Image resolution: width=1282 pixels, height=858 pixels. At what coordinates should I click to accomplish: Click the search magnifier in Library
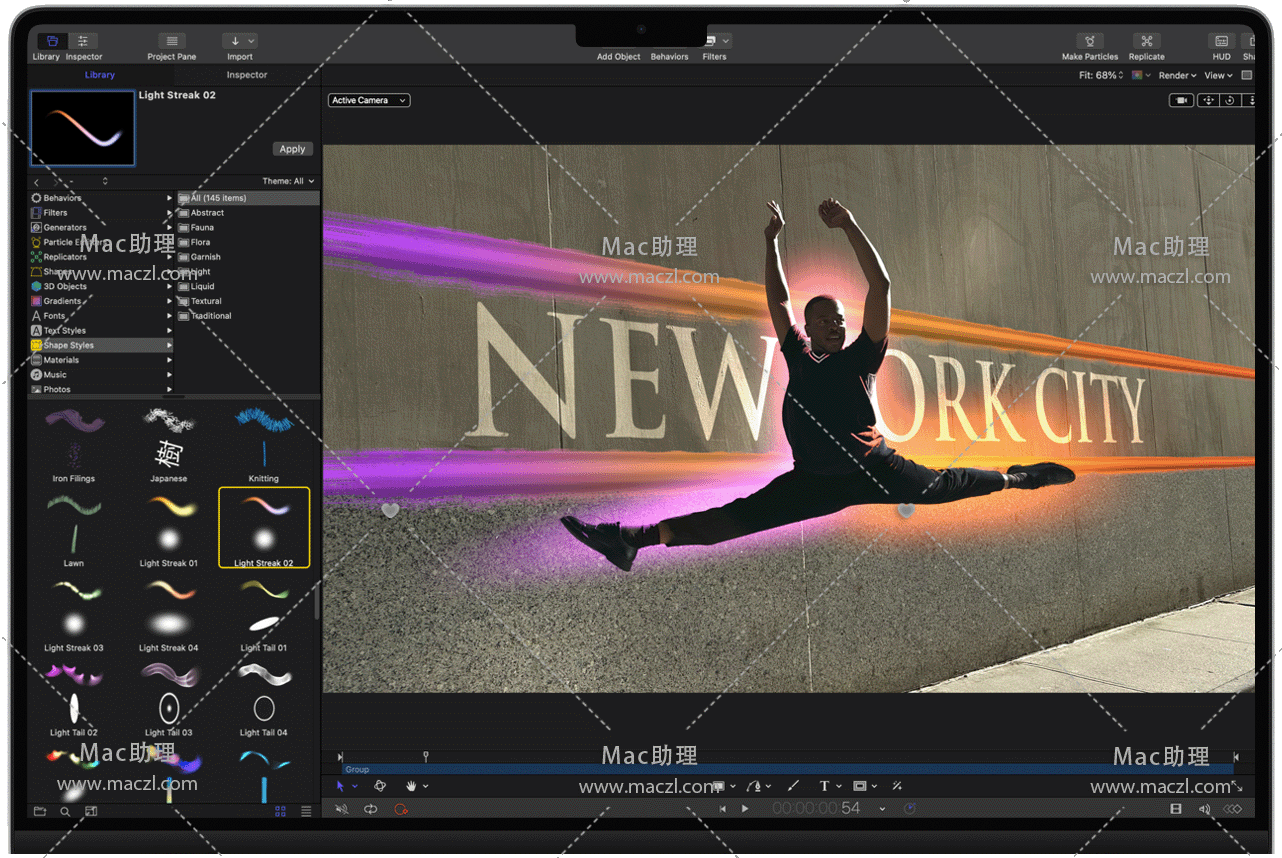[65, 811]
